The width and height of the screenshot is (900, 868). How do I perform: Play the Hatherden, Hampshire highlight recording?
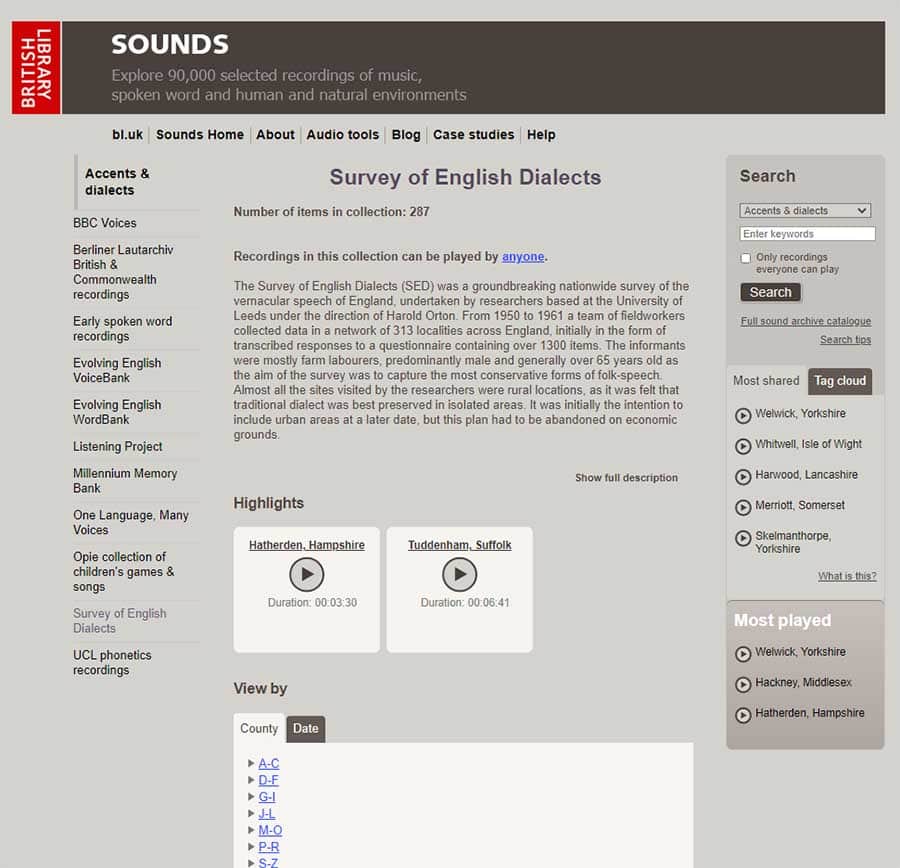(x=307, y=574)
